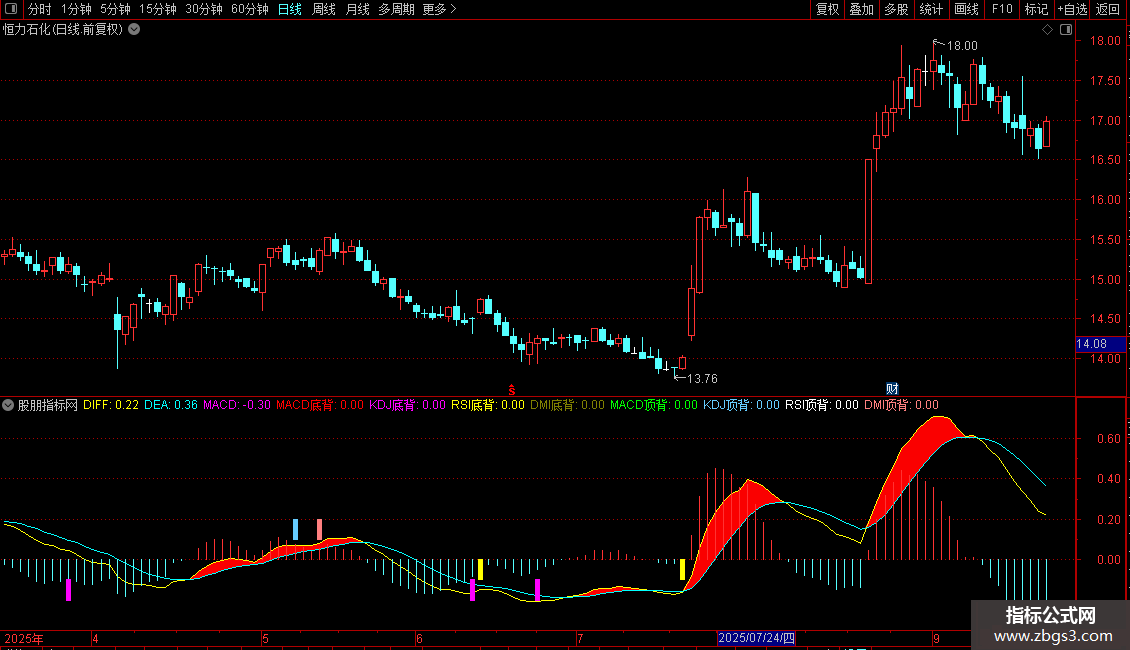Click the 叠加 overlay button
The height and width of the screenshot is (650, 1130).
[862, 9]
